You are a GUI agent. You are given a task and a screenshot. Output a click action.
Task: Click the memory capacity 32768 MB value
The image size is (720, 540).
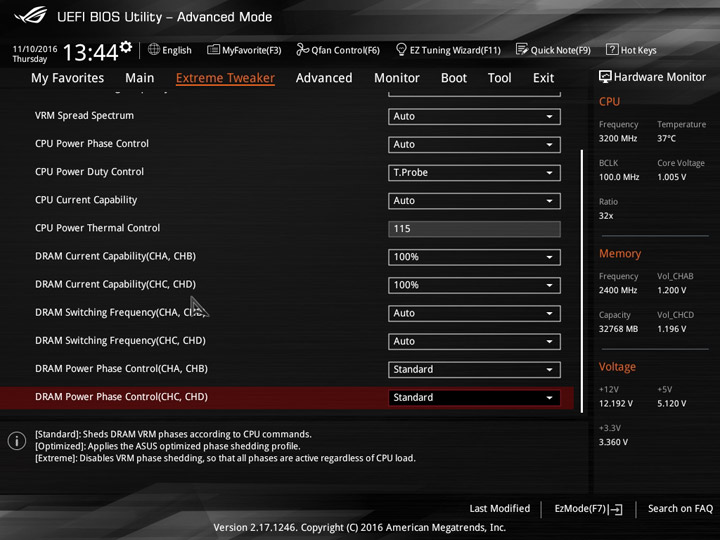coord(618,329)
